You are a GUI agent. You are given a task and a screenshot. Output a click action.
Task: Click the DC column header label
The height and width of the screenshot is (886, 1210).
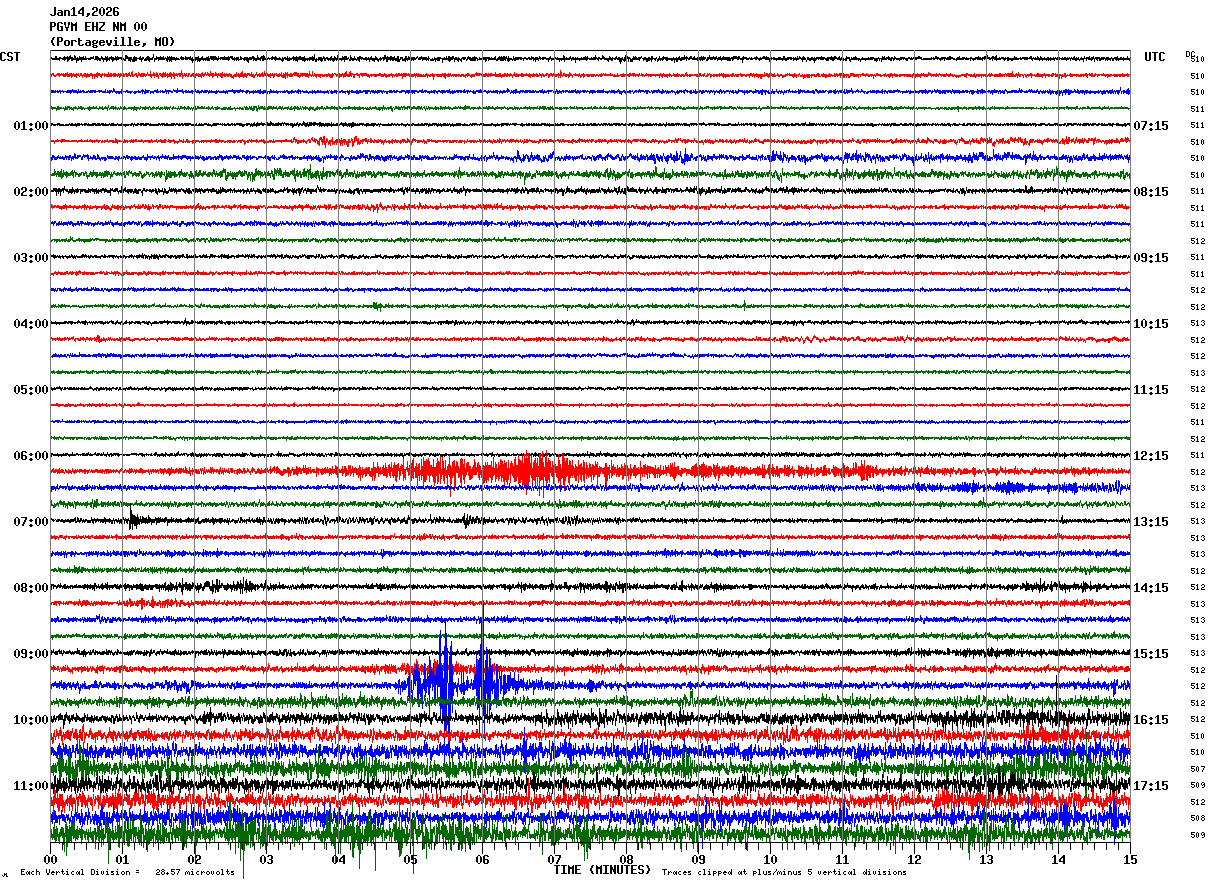tap(1190, 54)
